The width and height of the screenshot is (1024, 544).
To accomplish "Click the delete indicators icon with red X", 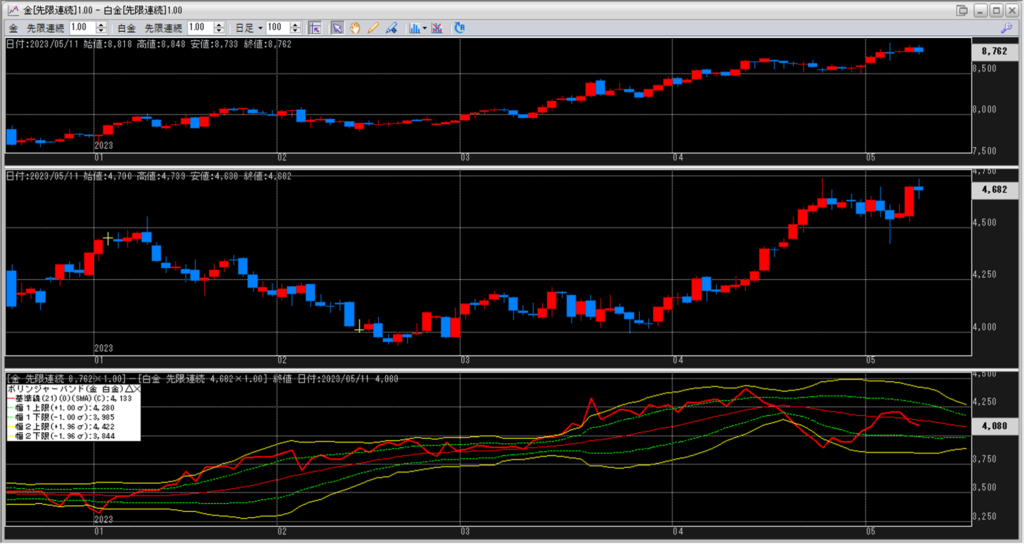I will pos(437,27).
